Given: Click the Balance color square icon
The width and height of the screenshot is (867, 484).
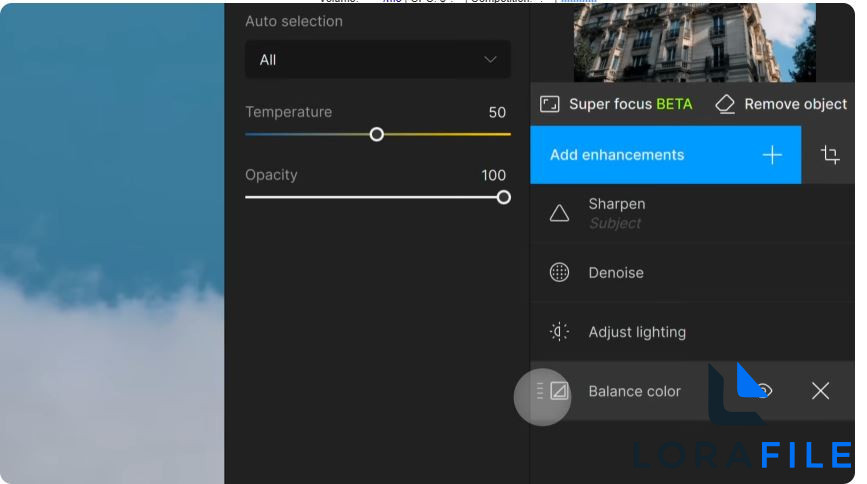Looking at the screenshot, I should click(559, 391).
